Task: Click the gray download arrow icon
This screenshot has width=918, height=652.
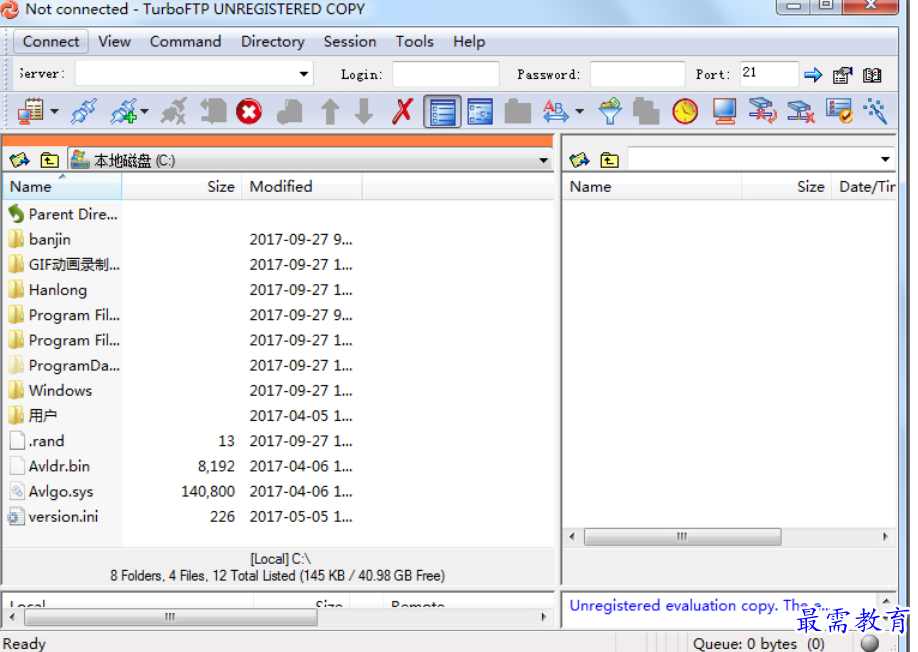Action: 364,111
